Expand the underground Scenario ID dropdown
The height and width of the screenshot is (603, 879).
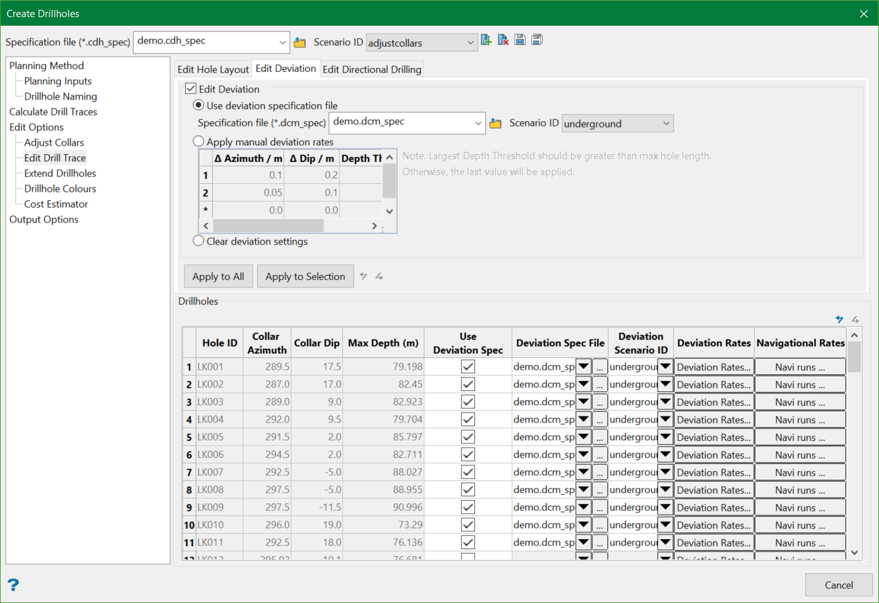click(666, 124)
